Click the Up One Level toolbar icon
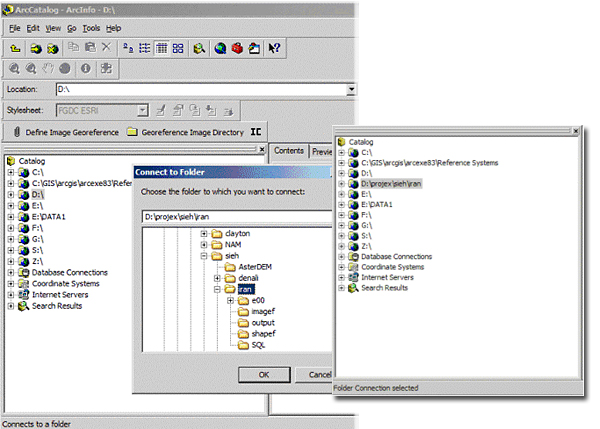This screenshot has height=429, width=600. point(15,48)
